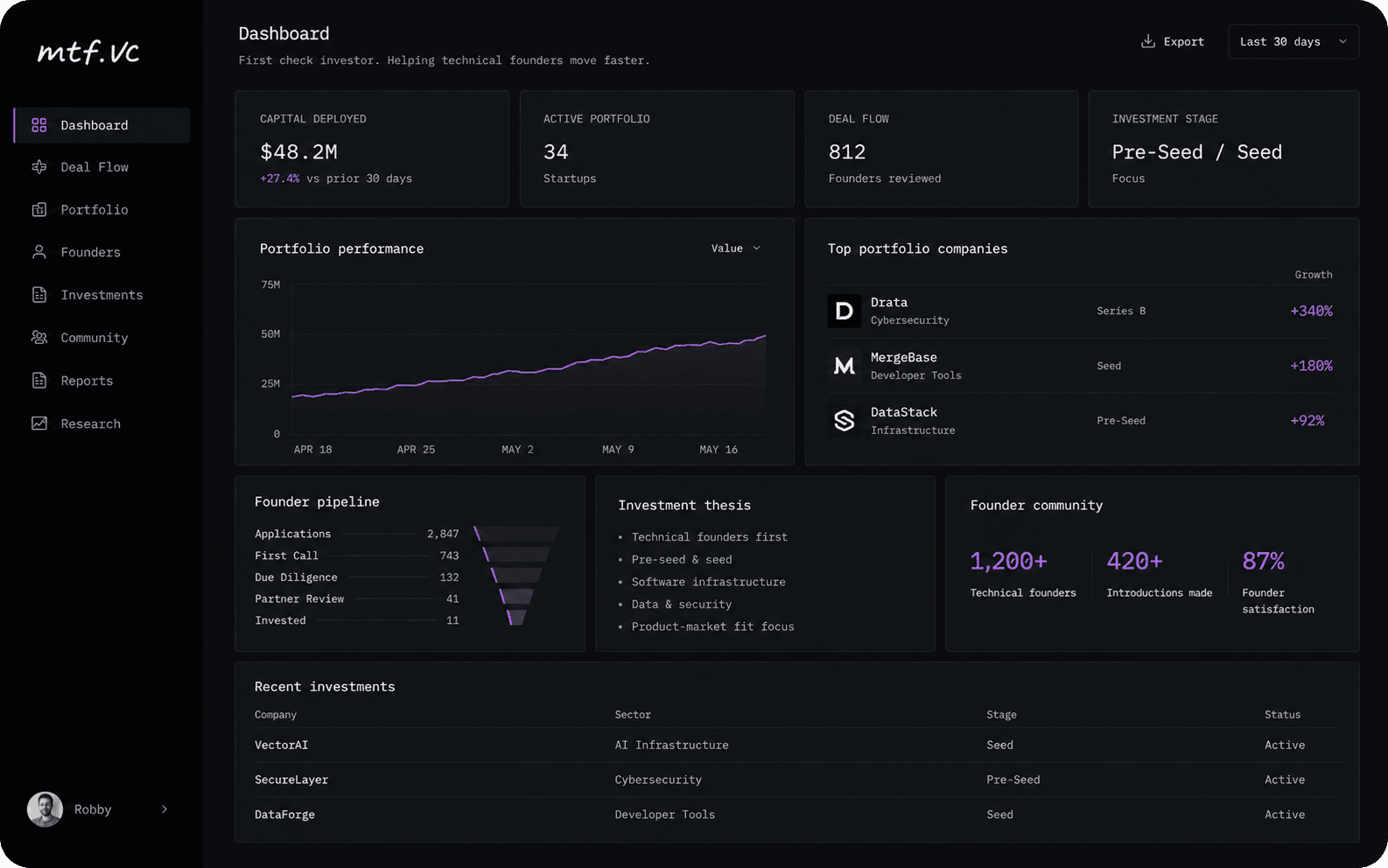Click the Deal Flow sidebar icon

pyautogui.click(x=39, y=167)
